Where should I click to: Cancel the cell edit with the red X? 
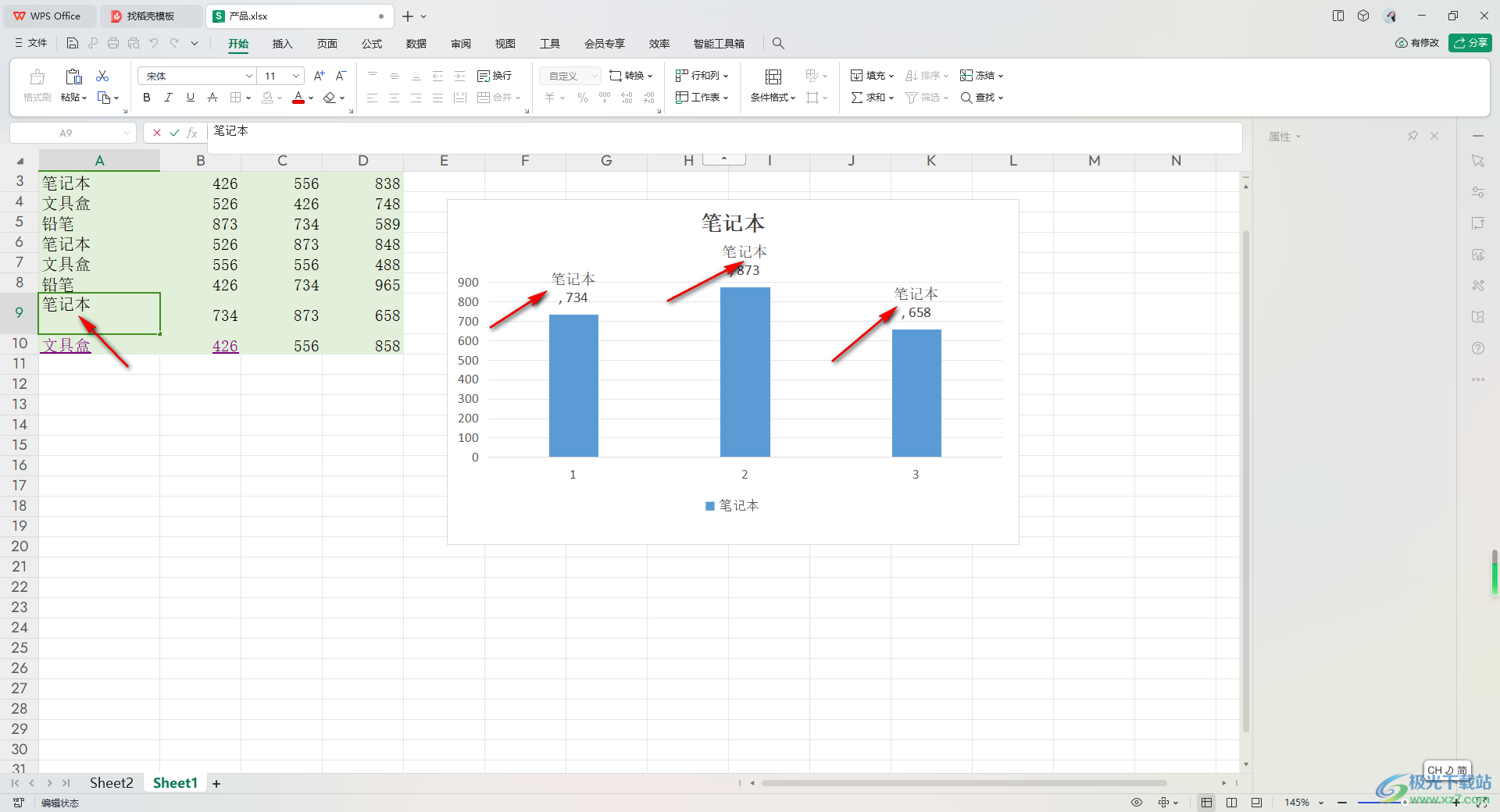pos(157,133)
